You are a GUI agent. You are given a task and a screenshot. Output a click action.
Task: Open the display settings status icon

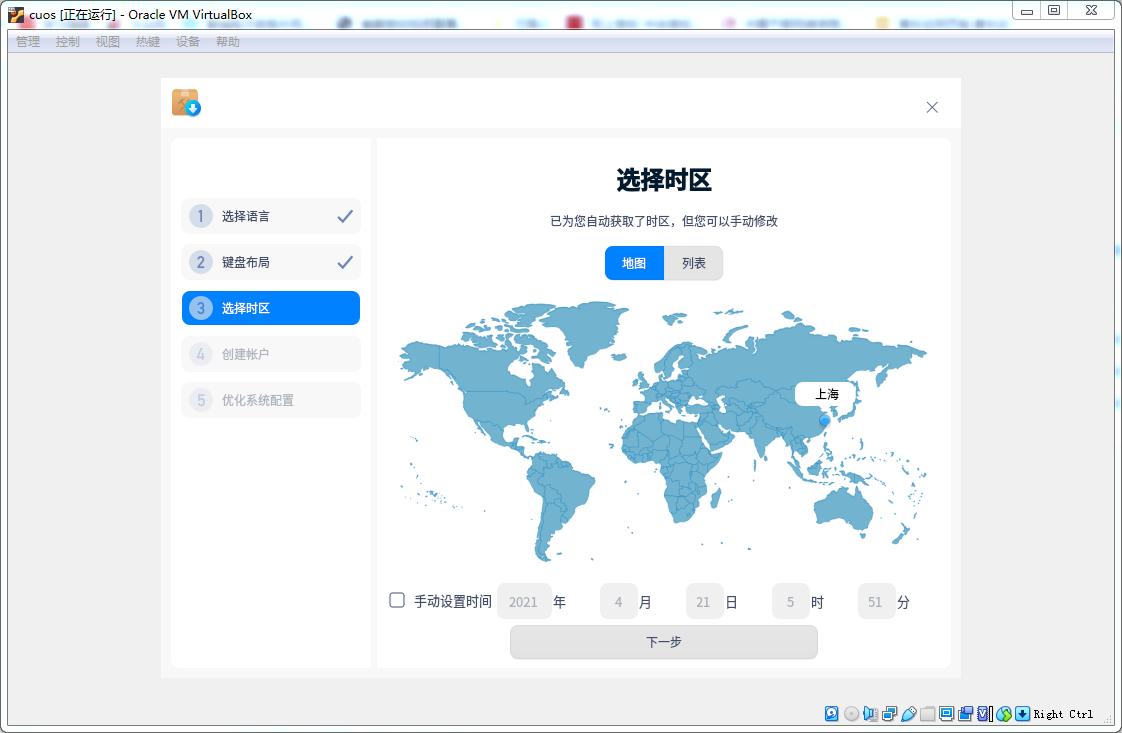coord(944,713)
